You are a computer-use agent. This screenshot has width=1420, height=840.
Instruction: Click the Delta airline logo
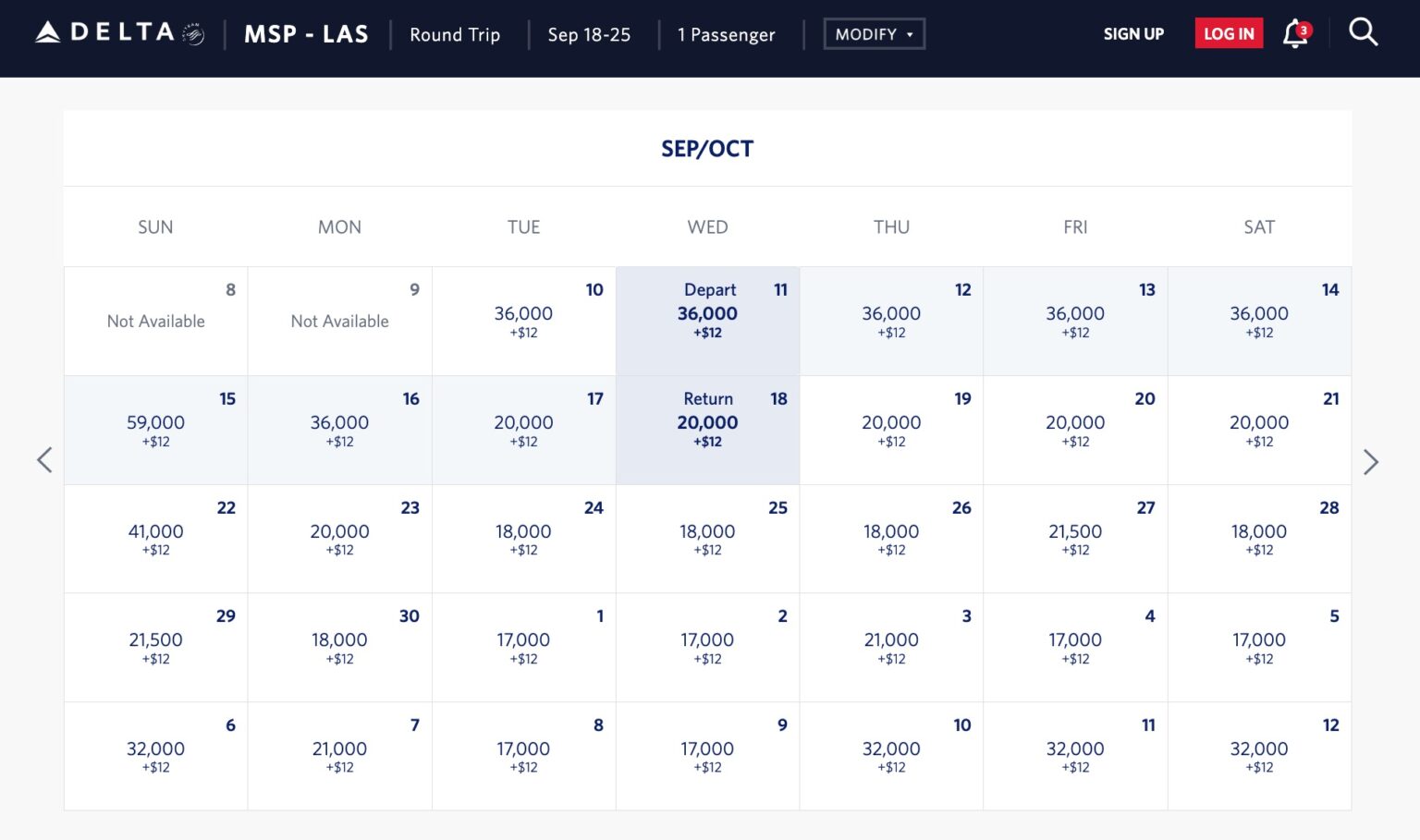106,30
